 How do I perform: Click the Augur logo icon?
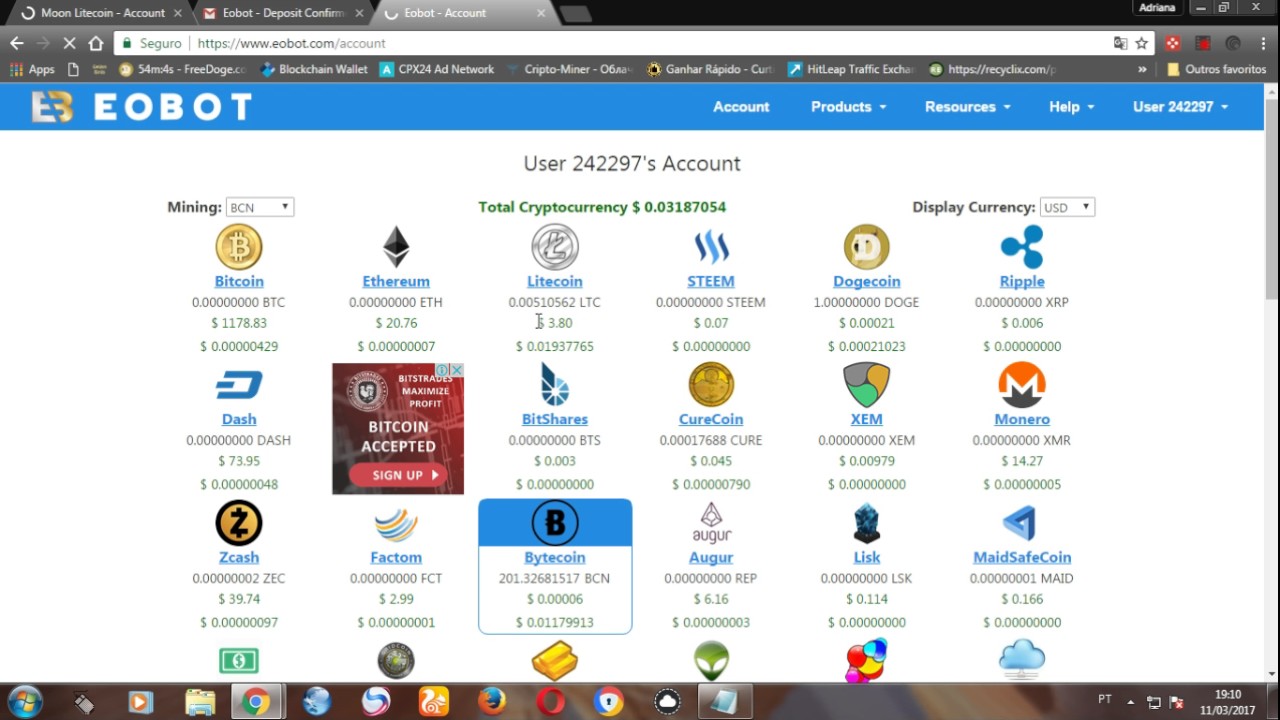711,523
